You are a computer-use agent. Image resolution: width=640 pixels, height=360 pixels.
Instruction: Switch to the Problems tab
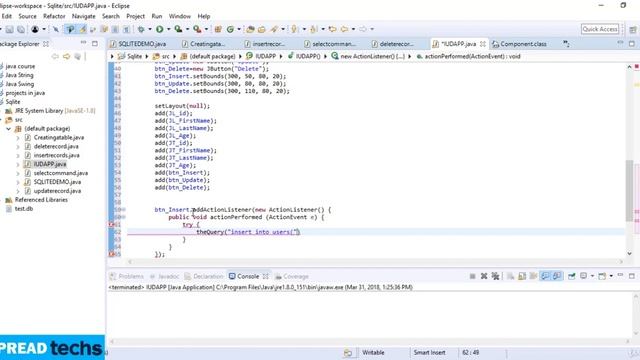point(127,276)
